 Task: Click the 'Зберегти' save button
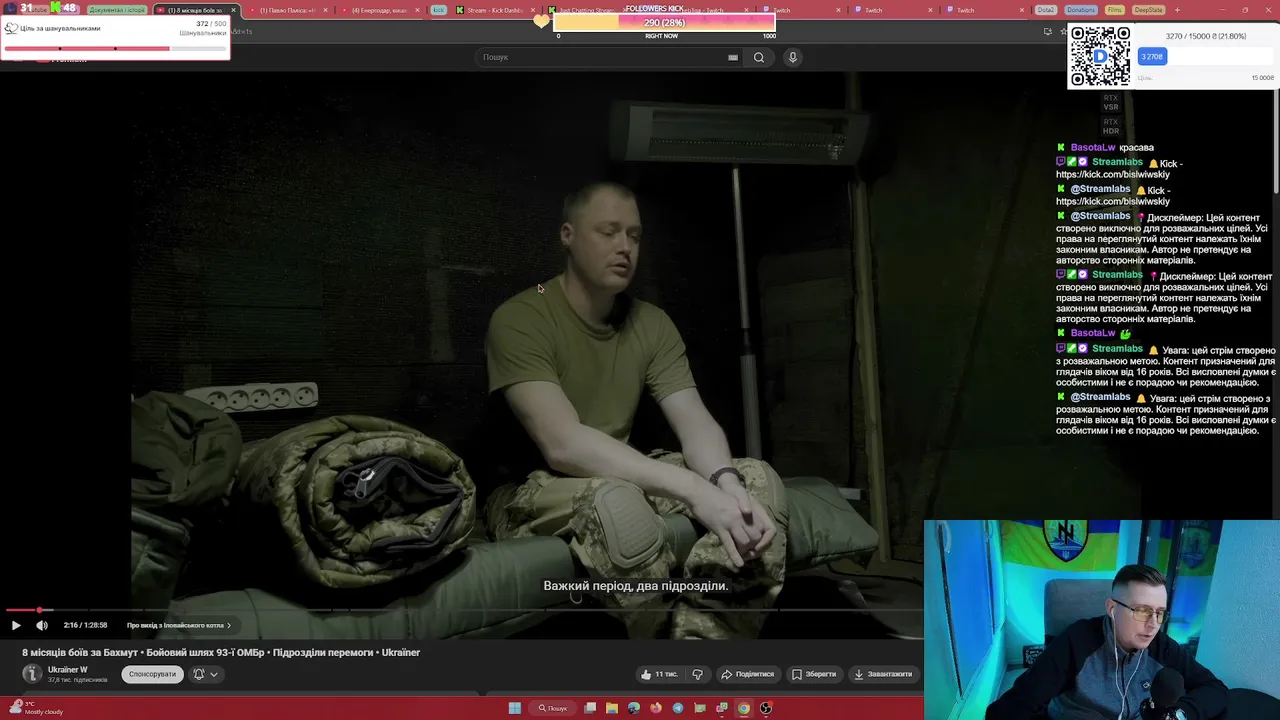(x=814, y=674)
